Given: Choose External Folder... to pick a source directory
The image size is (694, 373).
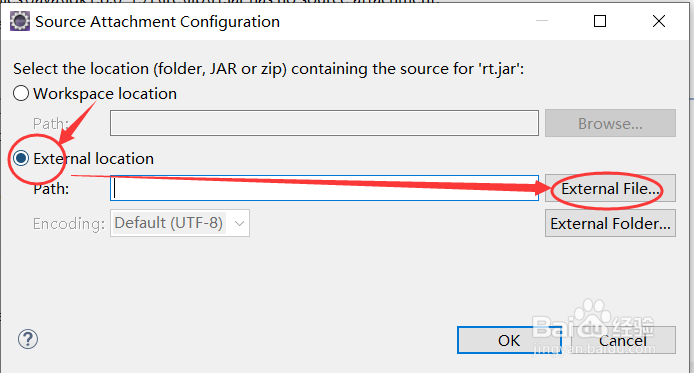Looking at the screenshot, I should pos(610,223).
